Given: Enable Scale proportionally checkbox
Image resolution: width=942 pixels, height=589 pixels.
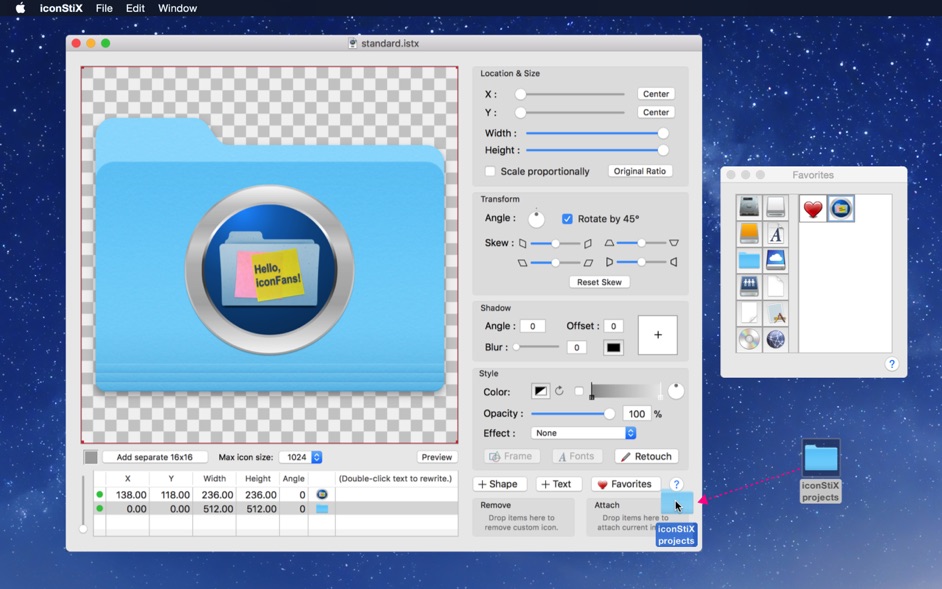Looking at the screenshot, I should click(x=490, y=171).
